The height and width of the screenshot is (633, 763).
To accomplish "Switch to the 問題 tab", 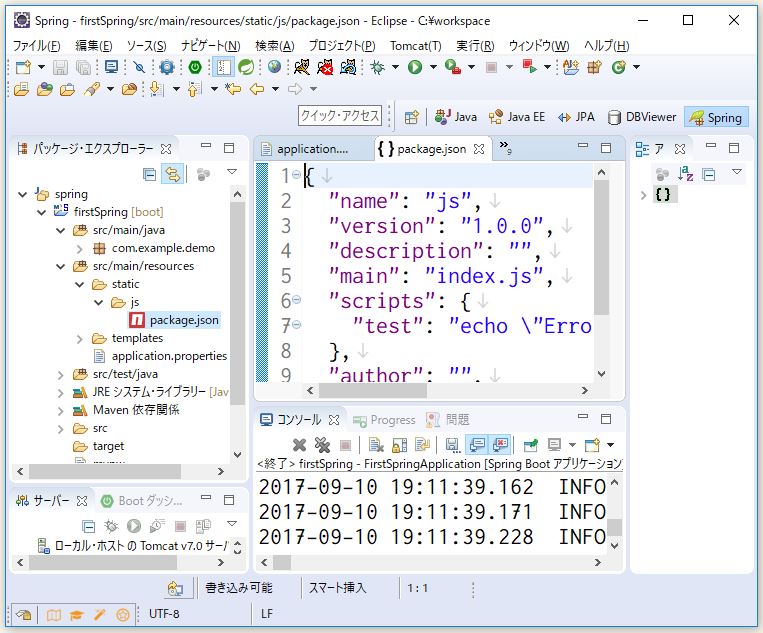I will pyautogui.click(x=448, y=419).
